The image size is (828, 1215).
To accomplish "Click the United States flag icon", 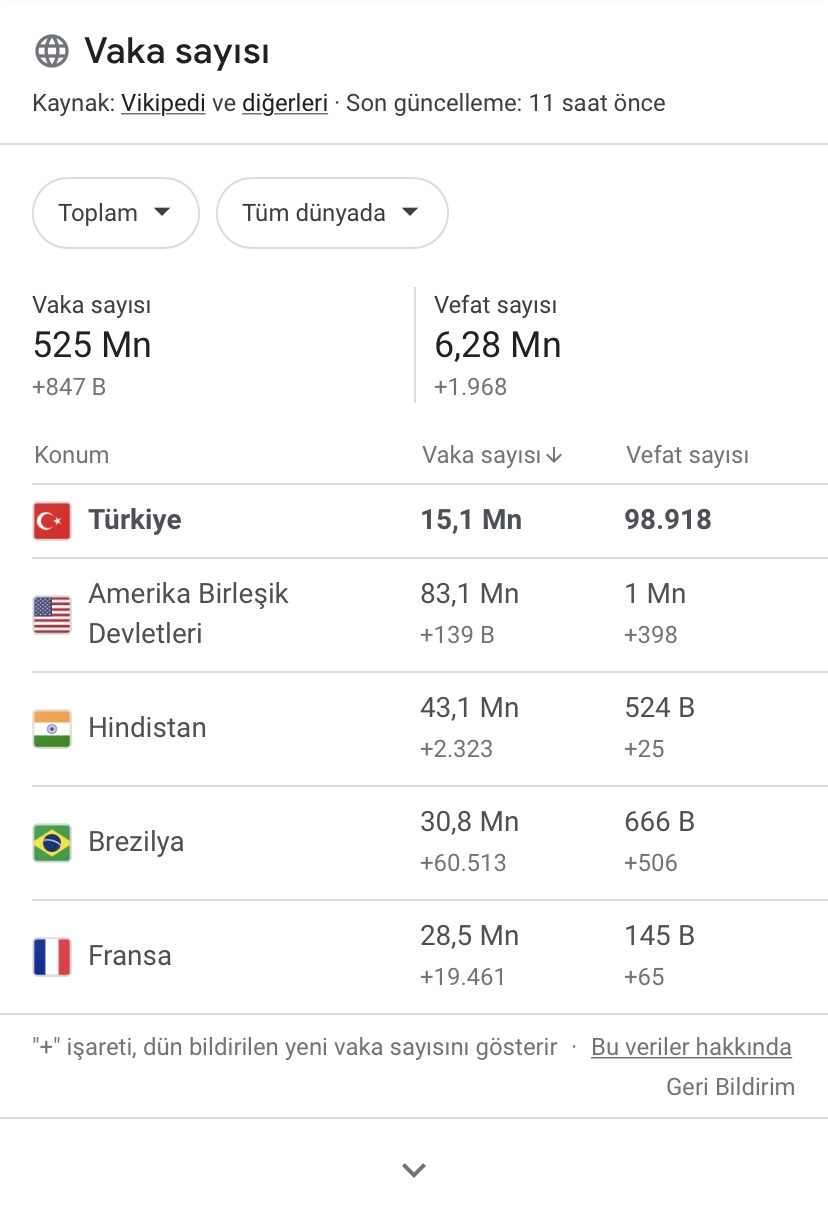I will coord(52,614).
